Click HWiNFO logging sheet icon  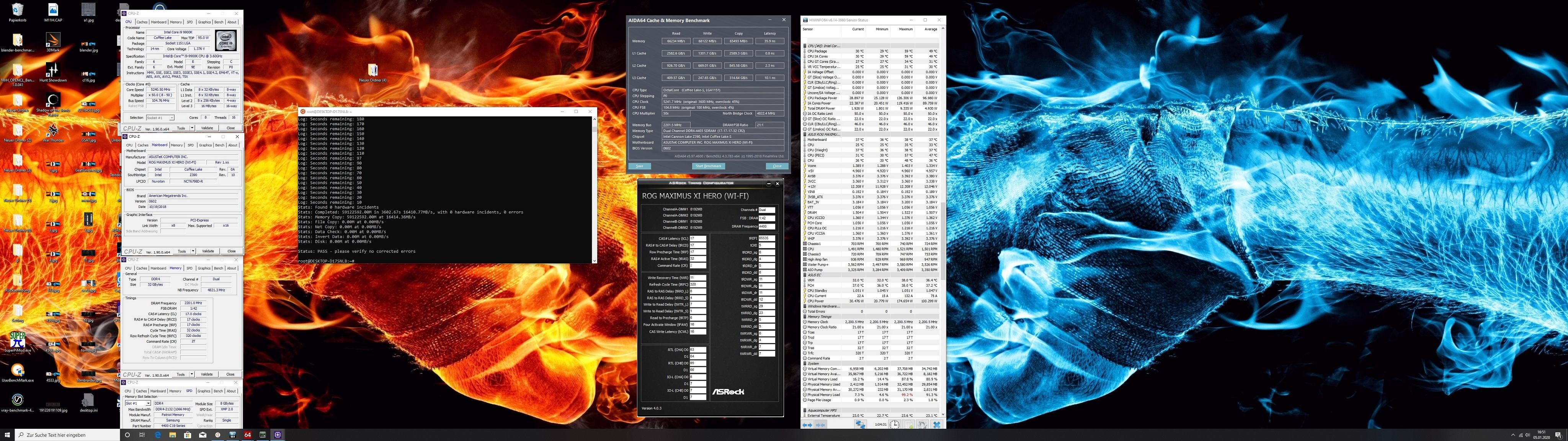tap(909, 425)
